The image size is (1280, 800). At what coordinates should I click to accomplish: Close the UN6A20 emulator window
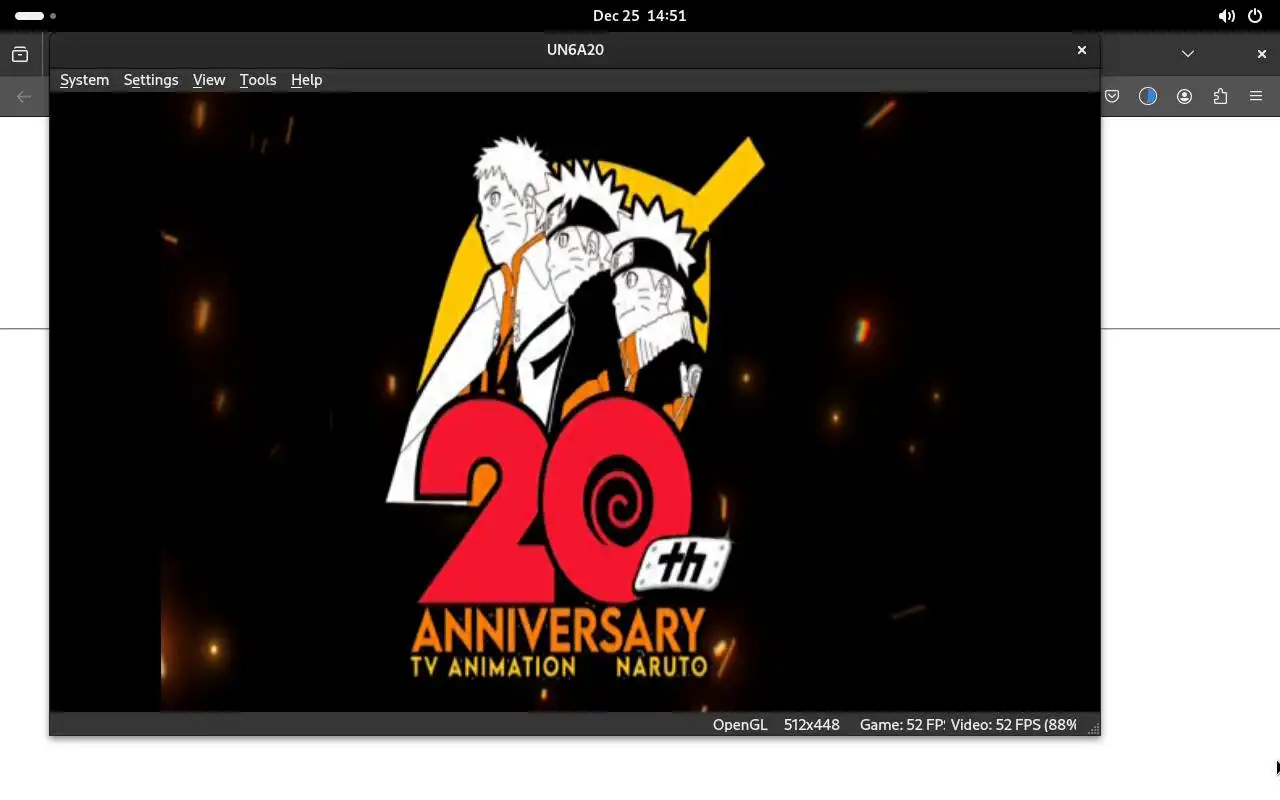click(x=1081, y=50)
